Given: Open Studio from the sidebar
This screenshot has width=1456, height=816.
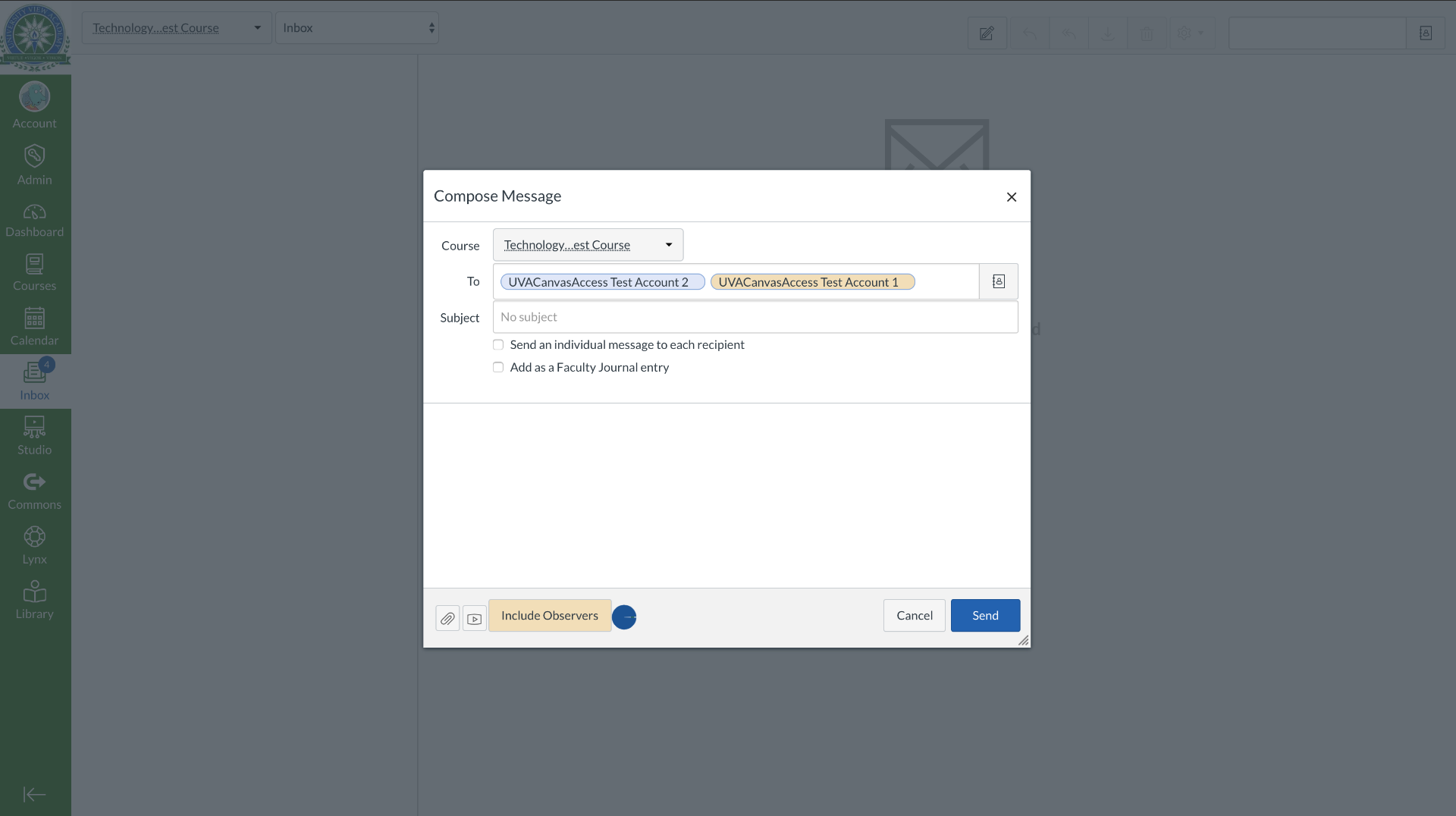Looking at the screenshot, I should [x=35, y=436].
